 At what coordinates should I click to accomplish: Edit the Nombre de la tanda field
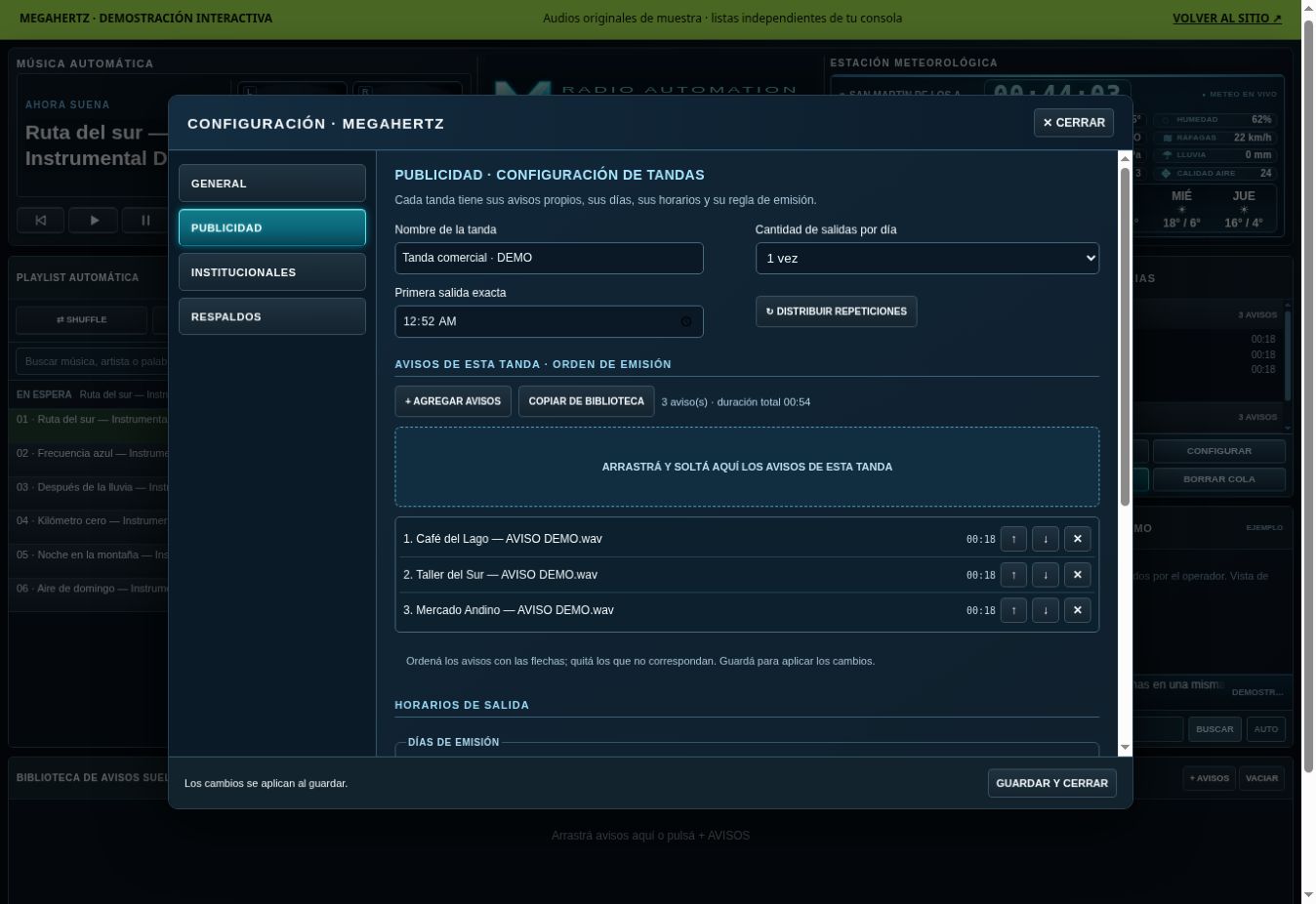tap(549, 258)
